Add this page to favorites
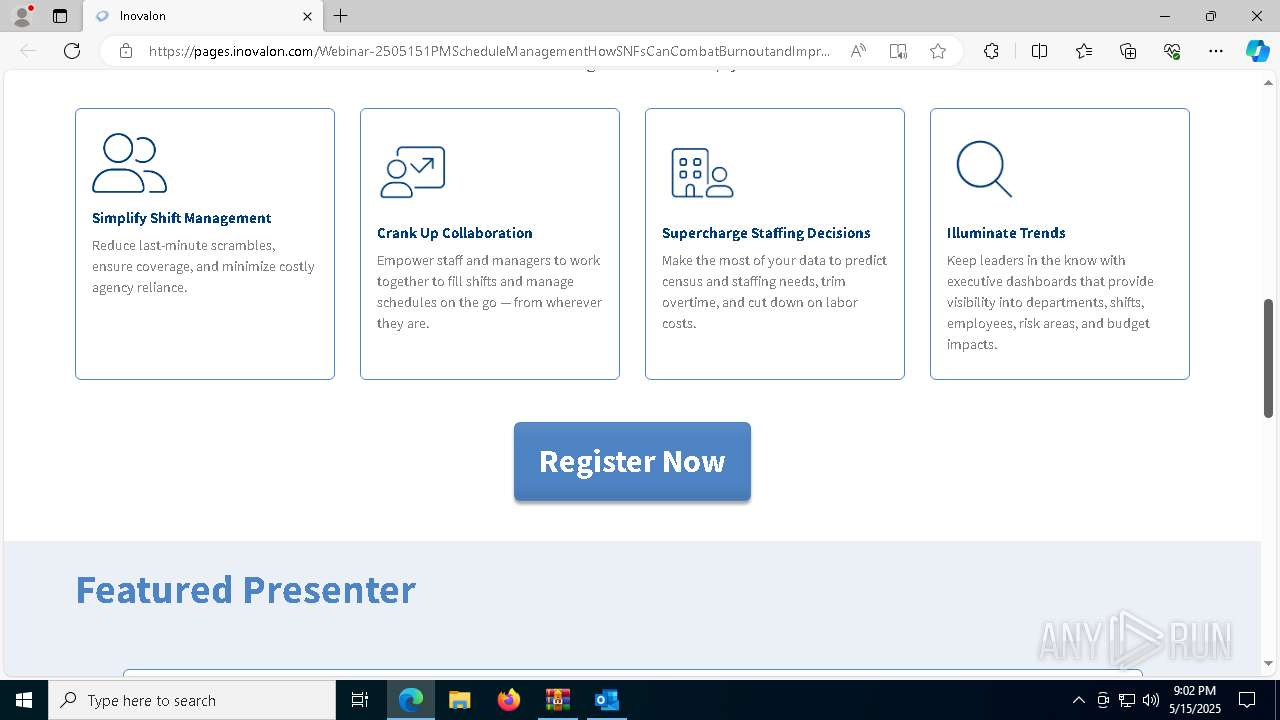1280x720 pixels. coord(938,51)
